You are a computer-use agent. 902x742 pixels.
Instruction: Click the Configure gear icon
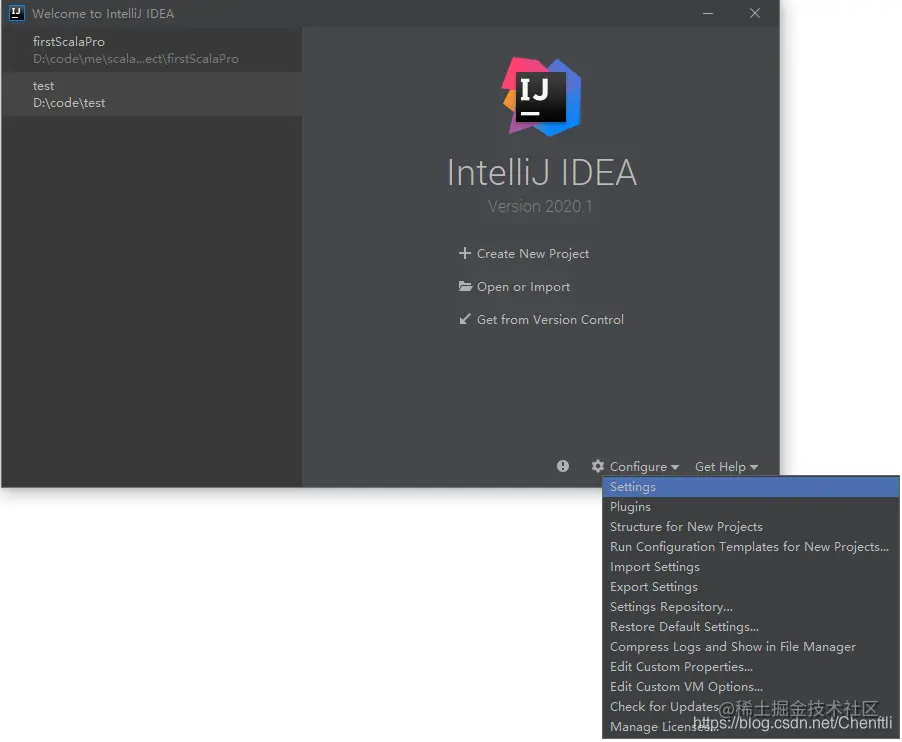click(x=598, y=466)
